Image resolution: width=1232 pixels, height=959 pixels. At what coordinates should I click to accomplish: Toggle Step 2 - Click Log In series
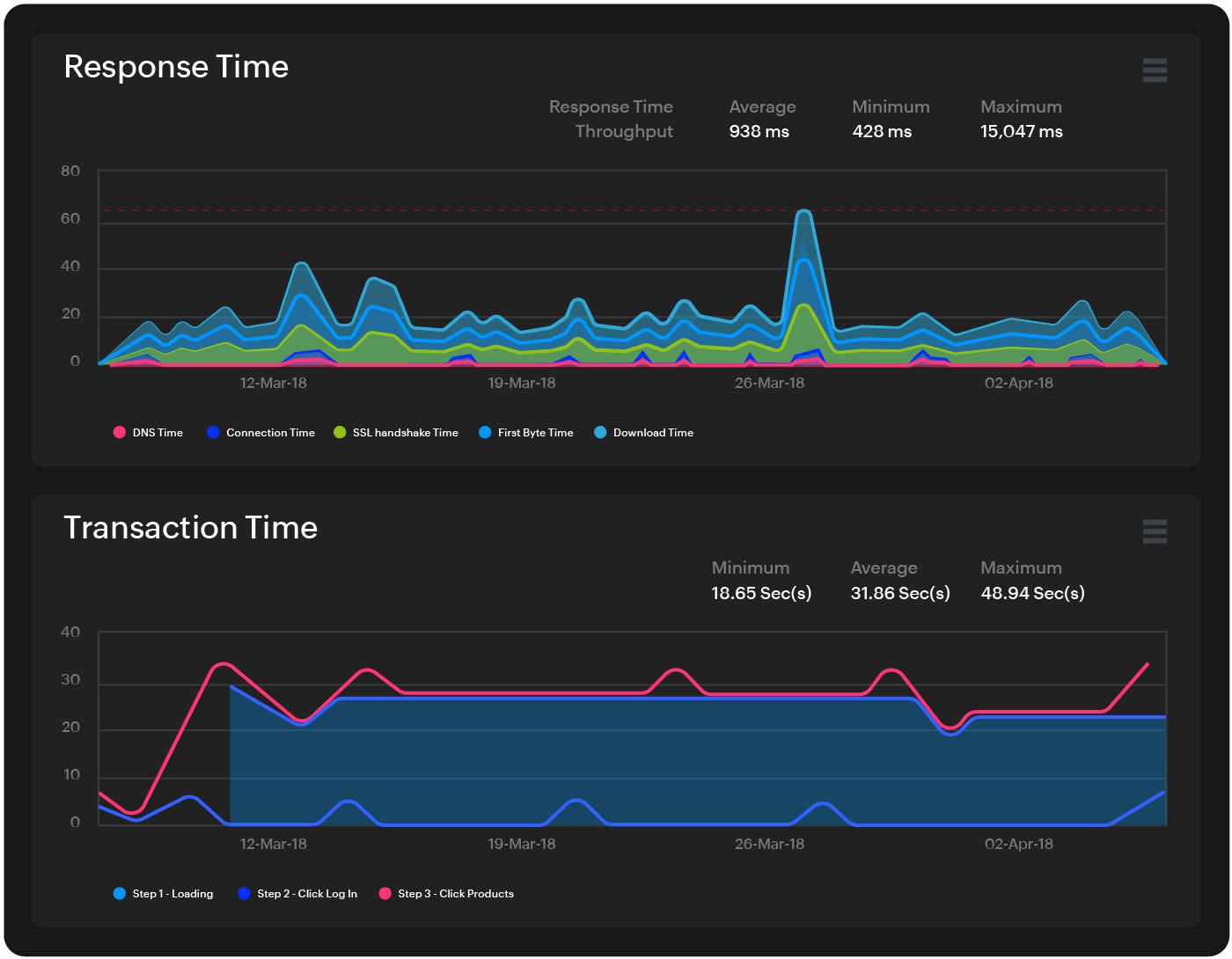pos(297,893)
